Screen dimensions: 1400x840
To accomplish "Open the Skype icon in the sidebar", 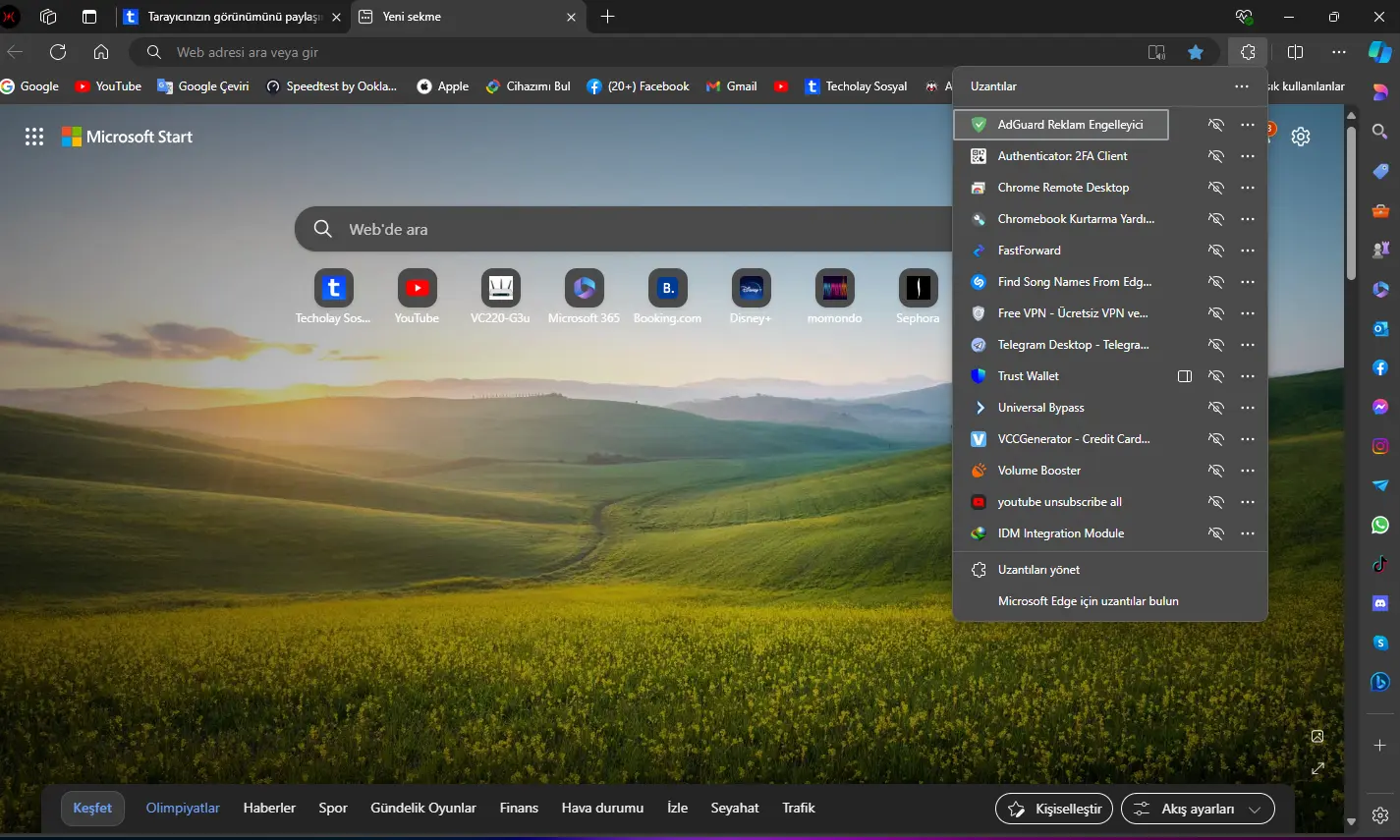I will [1380, 643].
